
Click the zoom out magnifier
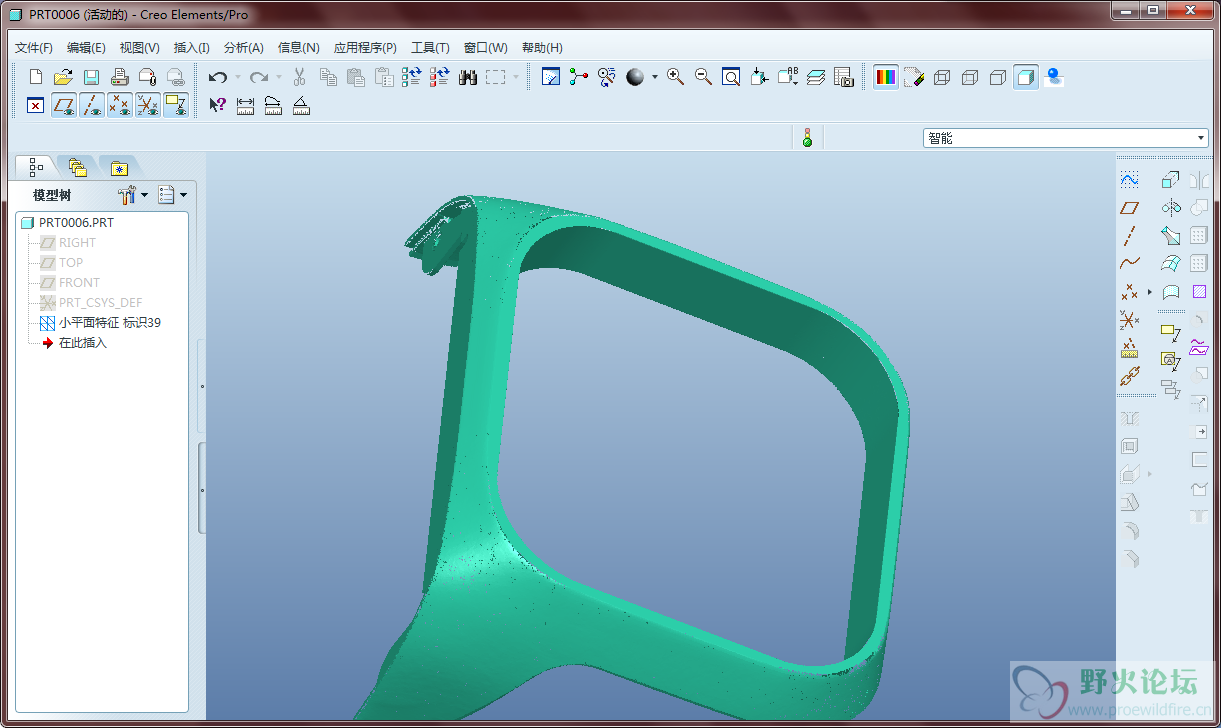703,77
